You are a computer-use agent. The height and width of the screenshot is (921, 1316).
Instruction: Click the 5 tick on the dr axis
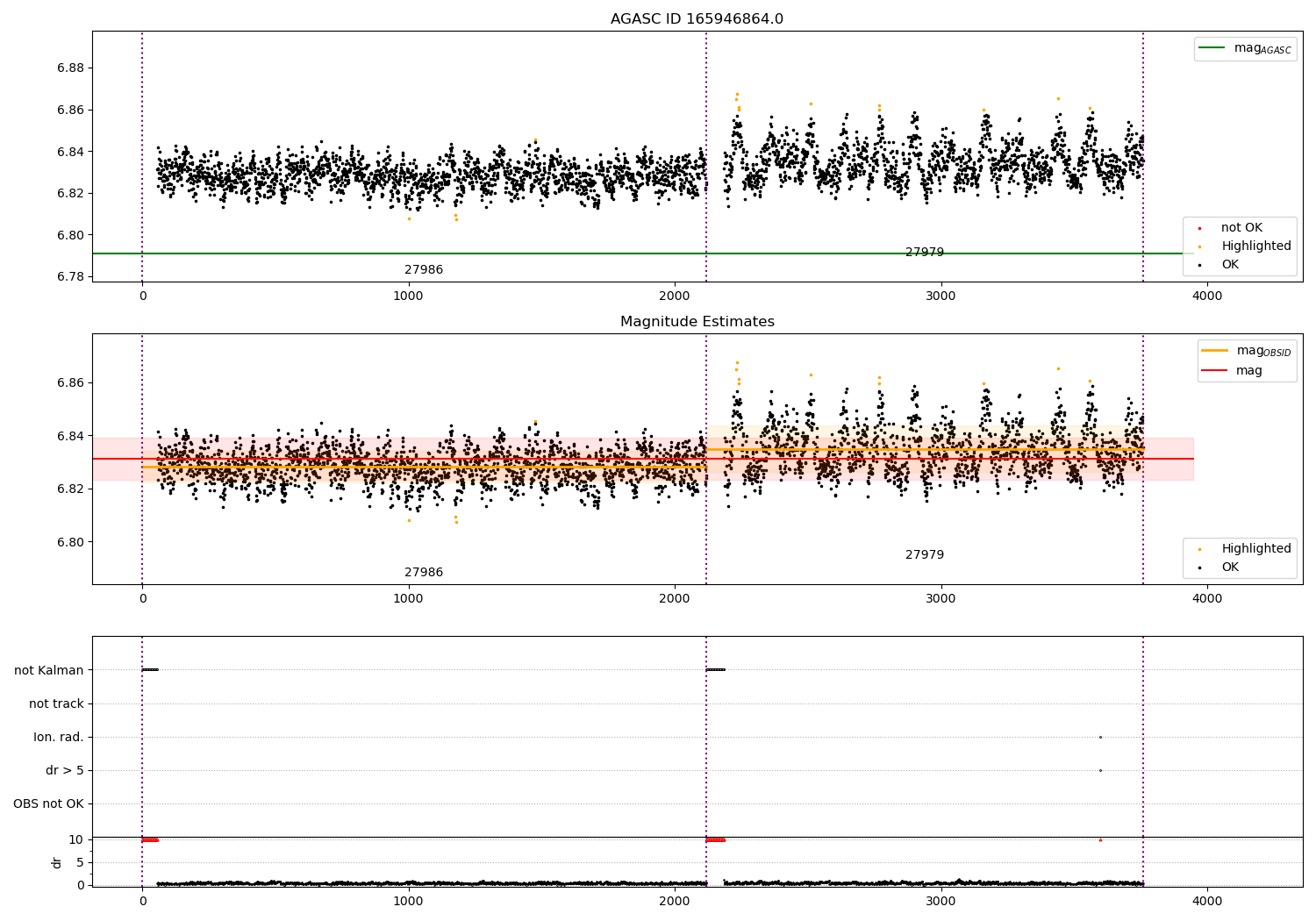point(80,863)
